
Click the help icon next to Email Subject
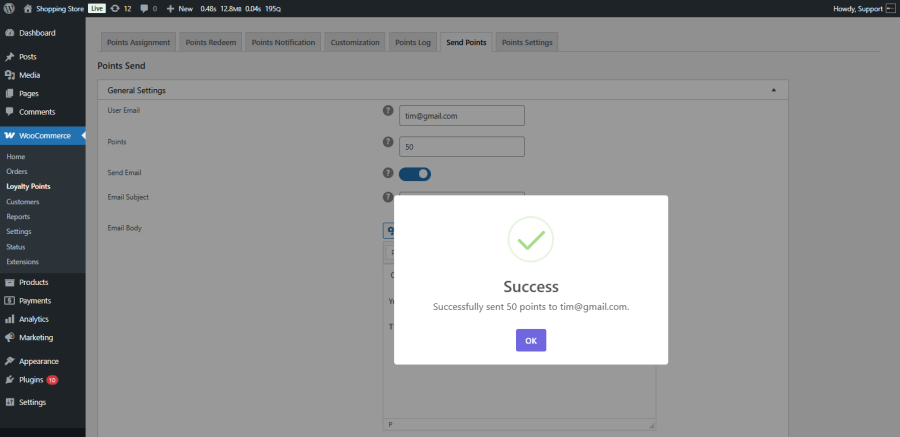388,197
